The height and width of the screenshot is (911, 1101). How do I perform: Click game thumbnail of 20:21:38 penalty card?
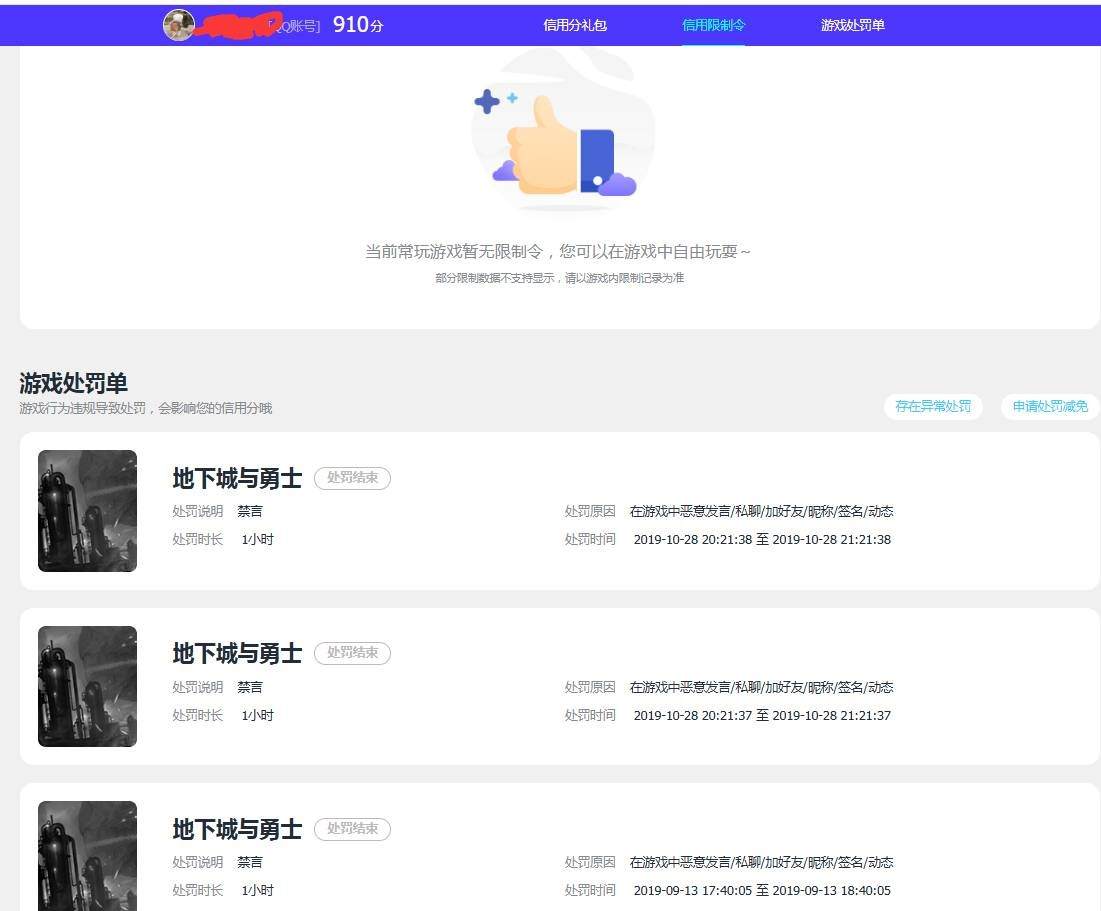pos(87,511)
